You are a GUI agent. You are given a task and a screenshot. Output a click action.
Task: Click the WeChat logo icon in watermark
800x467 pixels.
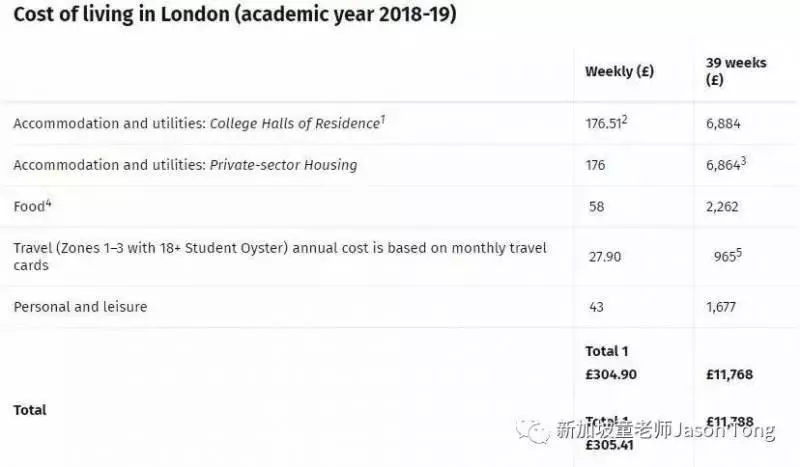click(x=533, y=431)
